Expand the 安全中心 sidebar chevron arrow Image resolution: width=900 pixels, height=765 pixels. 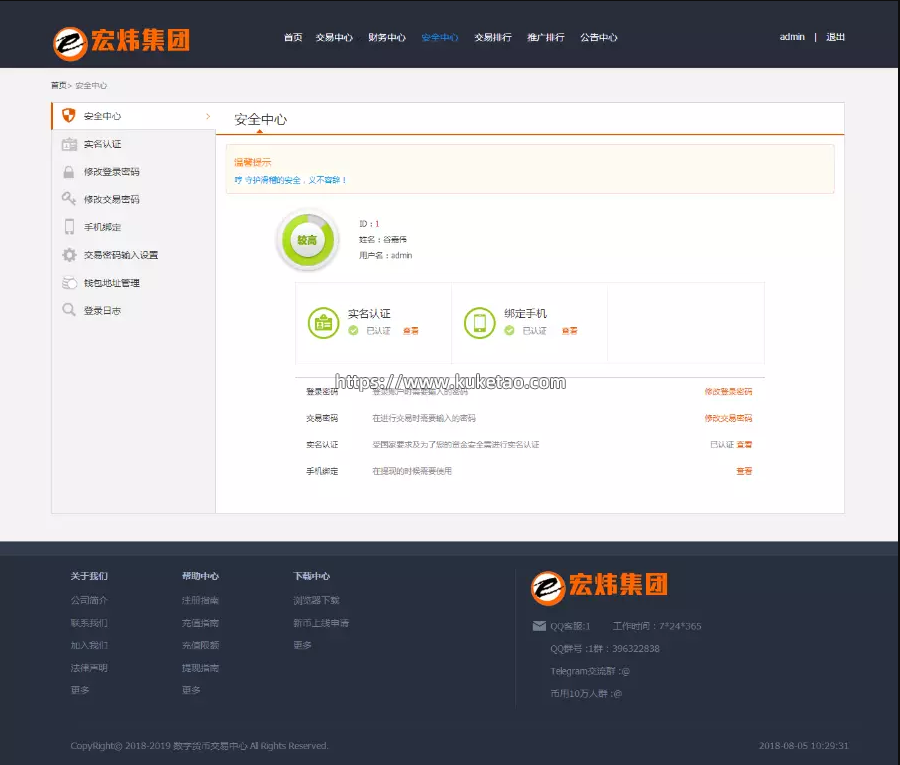click(208, 116)
